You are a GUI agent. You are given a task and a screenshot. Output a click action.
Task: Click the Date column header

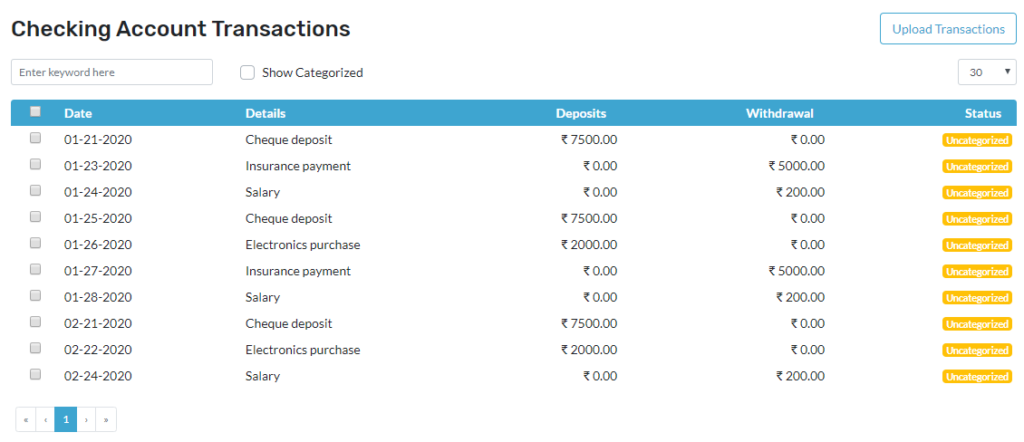point(78,114)
